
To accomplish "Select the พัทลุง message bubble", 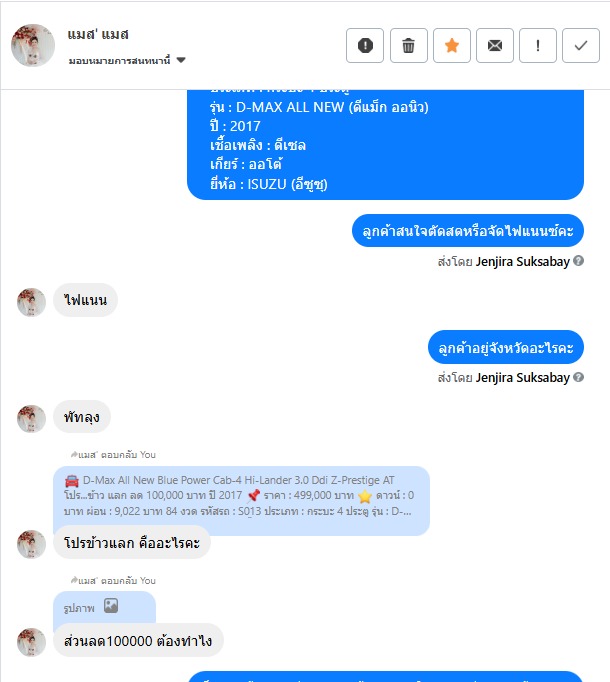I will coord(82,417).
